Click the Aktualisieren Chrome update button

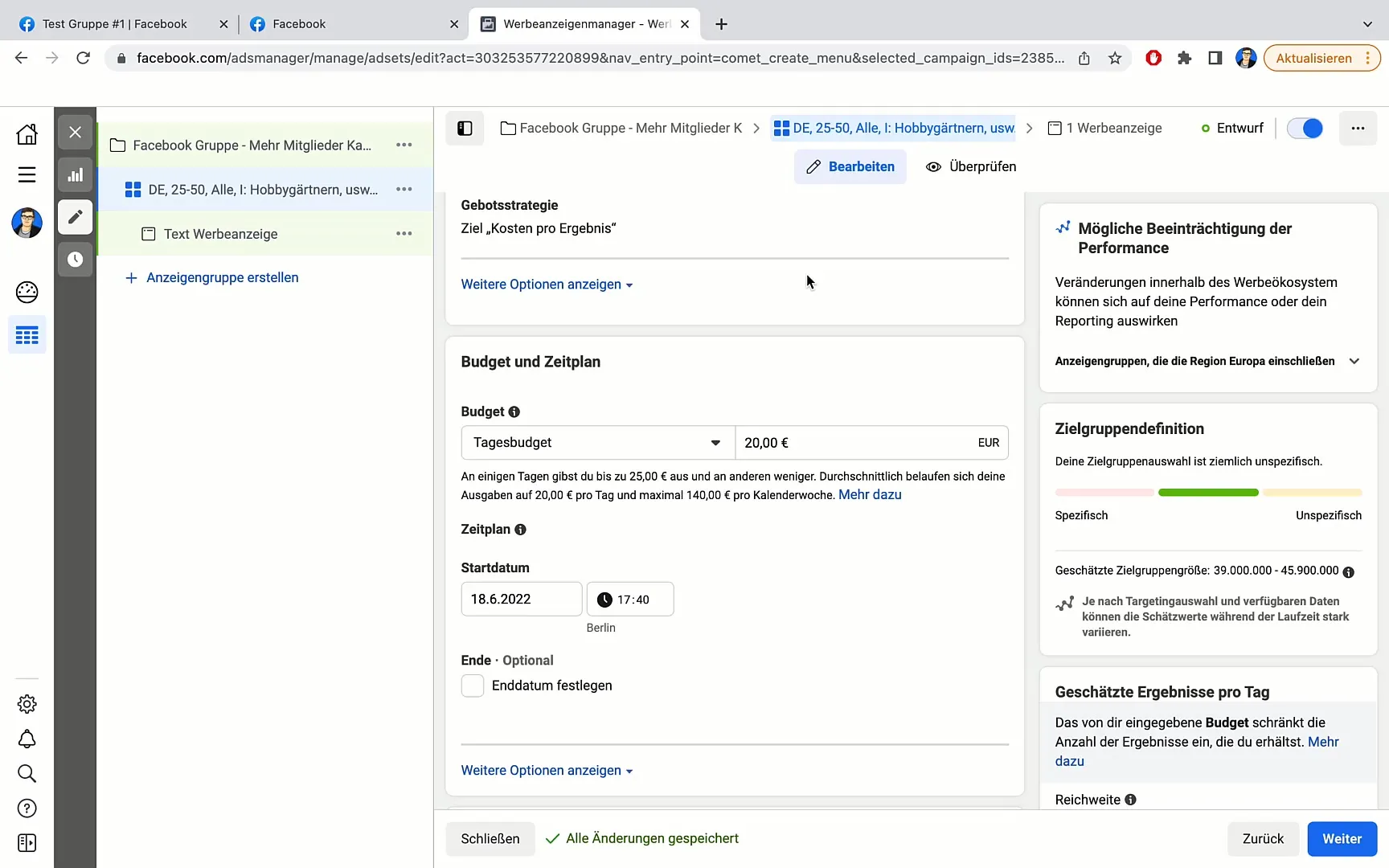point(1321,58)
